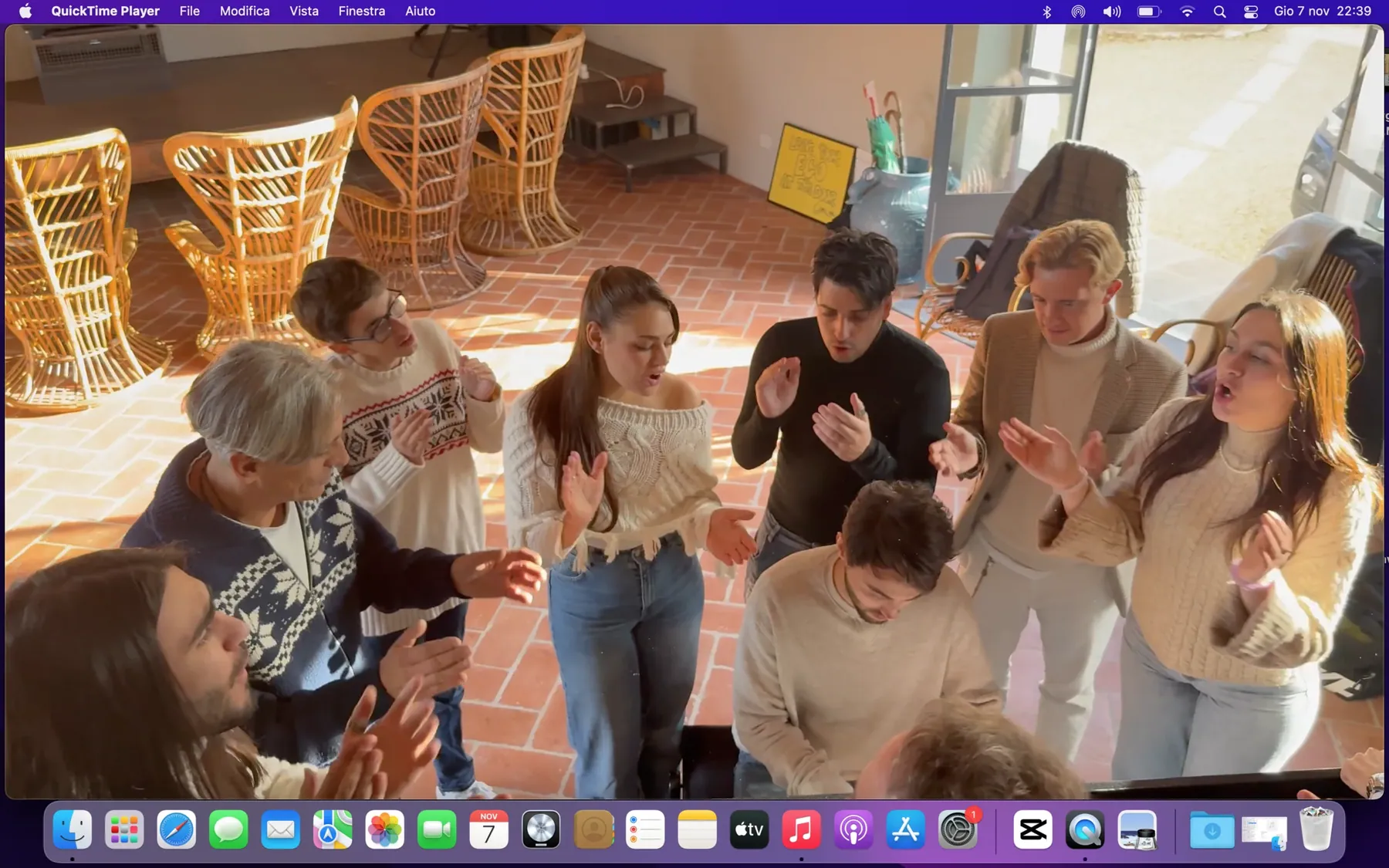1389x868 pixels.
Task: Click the playing video frame in QuickTime
Action: (x=694, y=411)
